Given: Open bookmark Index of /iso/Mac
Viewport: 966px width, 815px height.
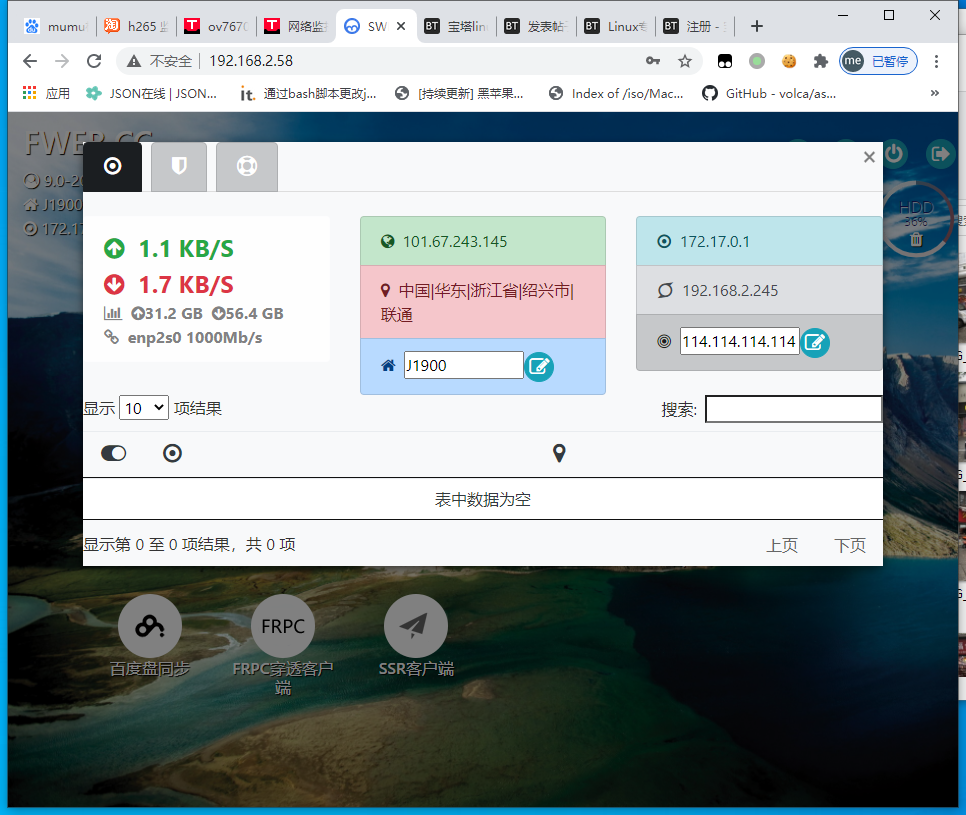Looking at the screenshot, I should pos(617,94).
